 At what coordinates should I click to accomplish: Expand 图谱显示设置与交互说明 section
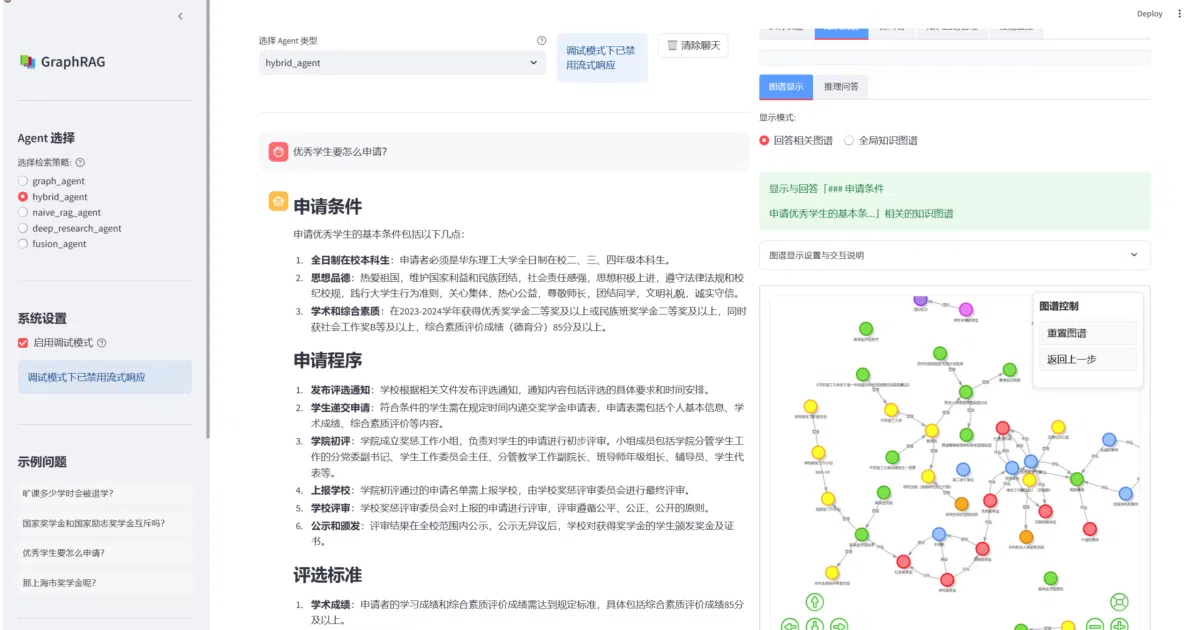954,255
